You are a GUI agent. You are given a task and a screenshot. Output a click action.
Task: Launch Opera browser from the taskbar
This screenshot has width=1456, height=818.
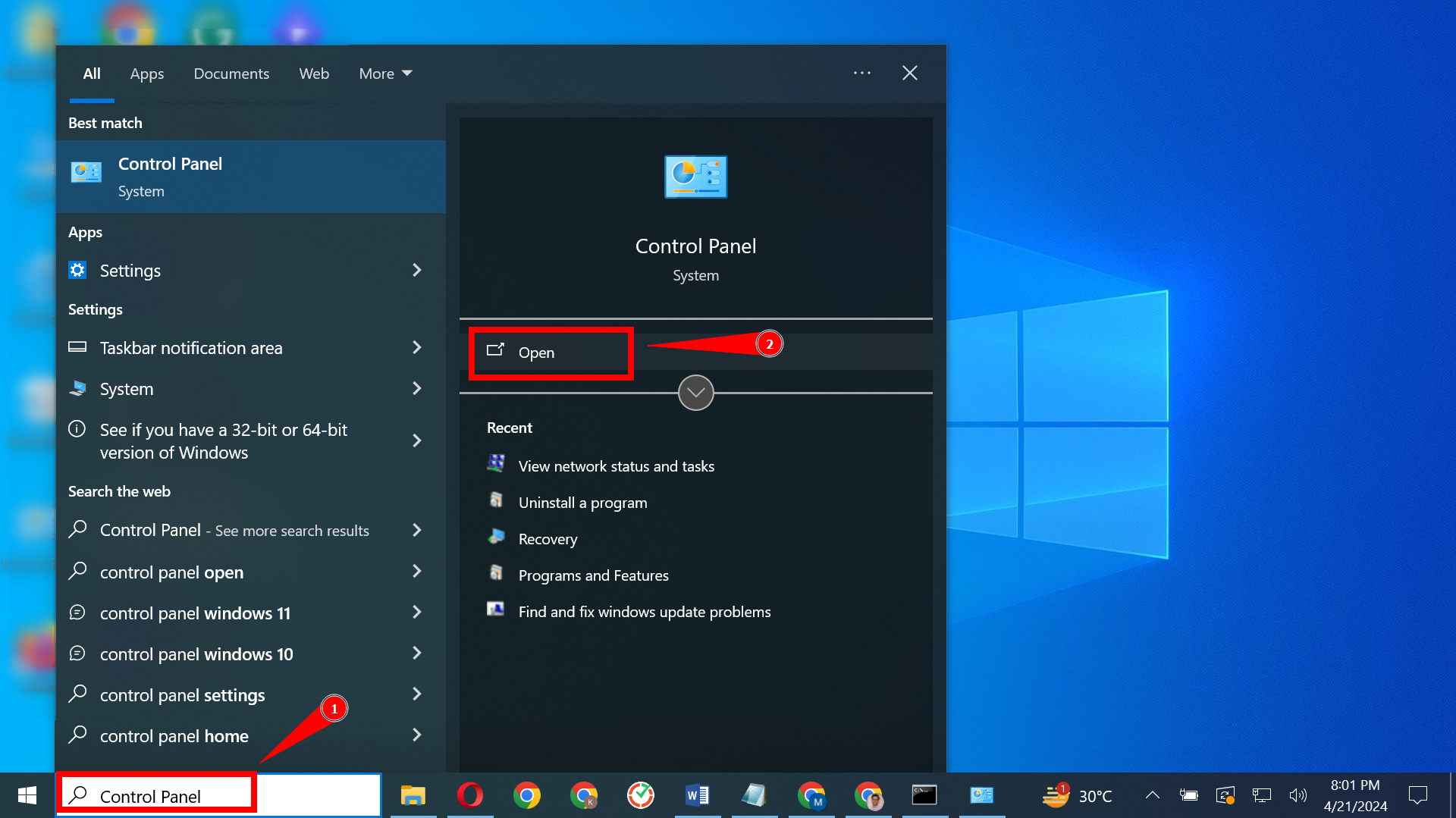(x=470, y=795)
